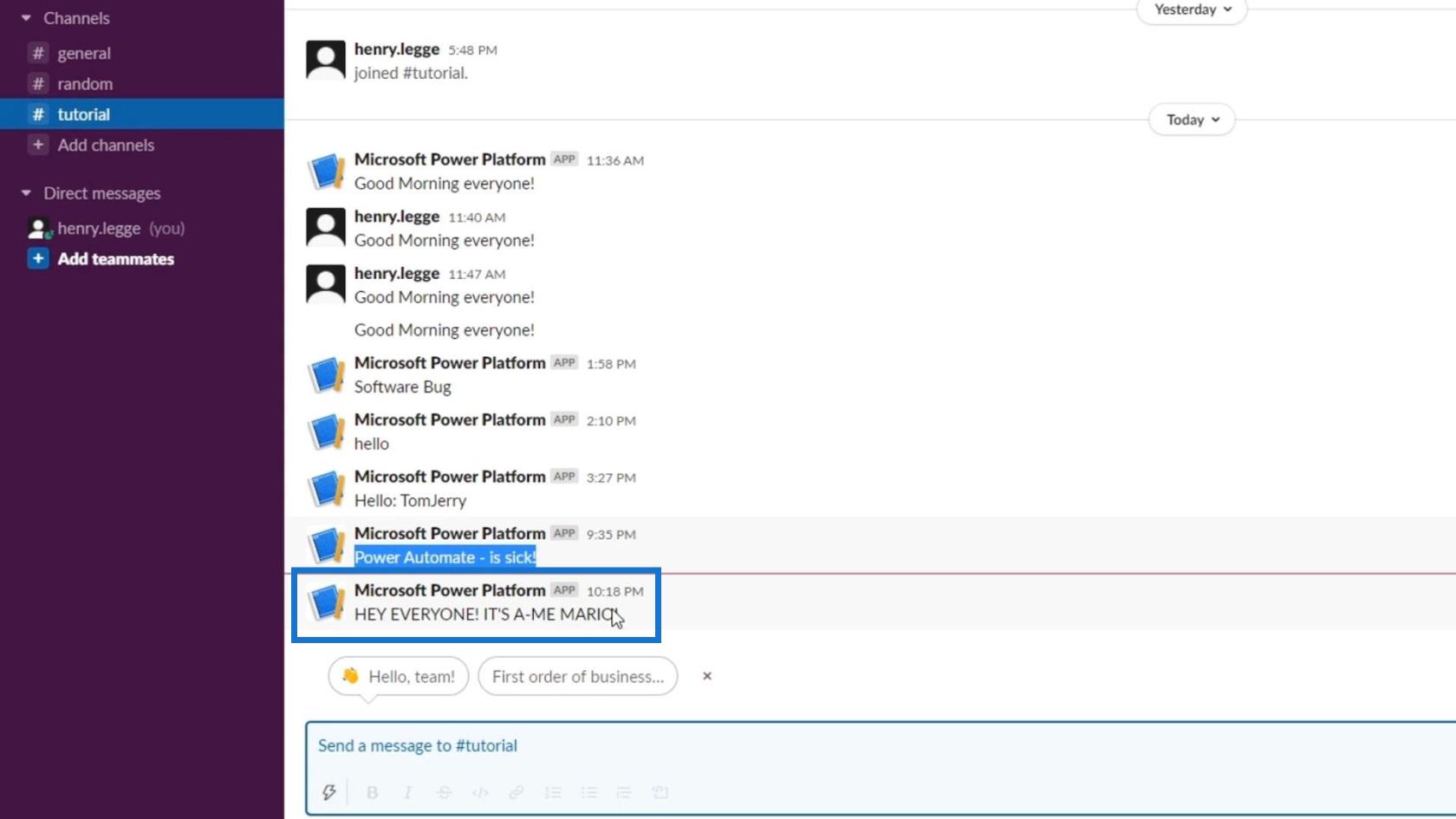Click Microsoft Power Platform avatar at 3:27 PM
The height and width of the screenshot is (819, 1456).
[x=327, y=488]
